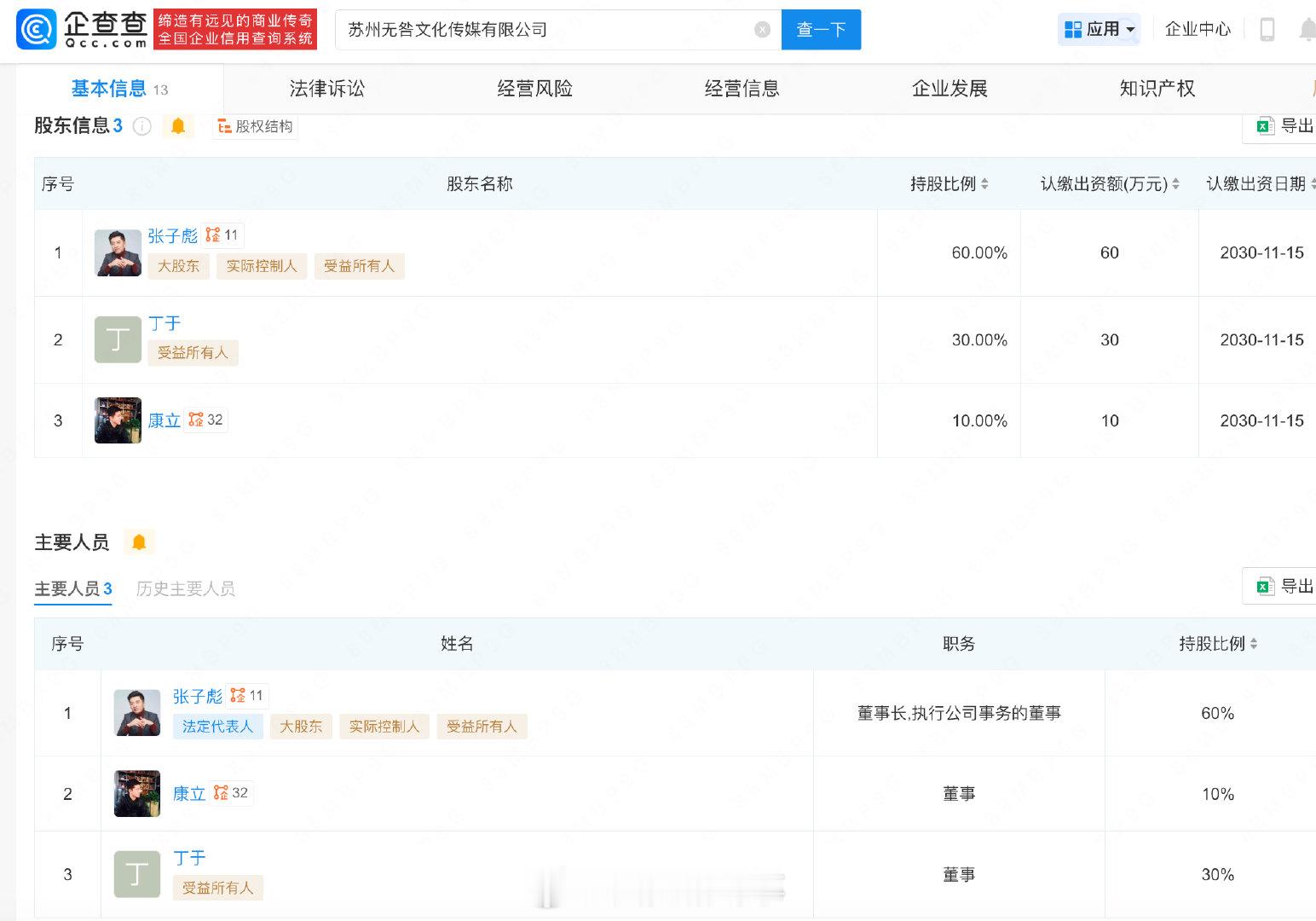This screenshot has height=921, width=1316.
Task: Click the 企业中心 link
Action: (1197, 29)
